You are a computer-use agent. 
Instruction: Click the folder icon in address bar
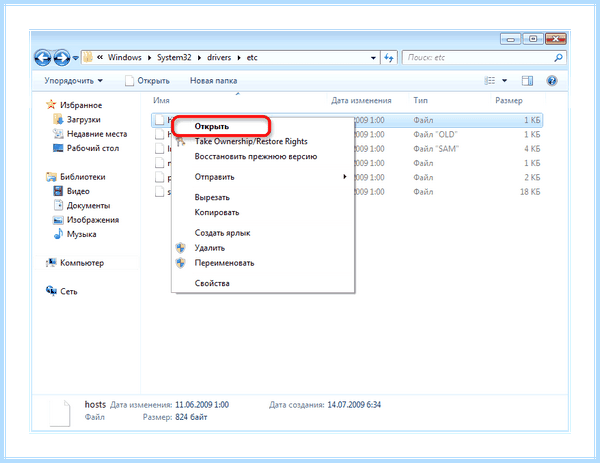[88, 57]
